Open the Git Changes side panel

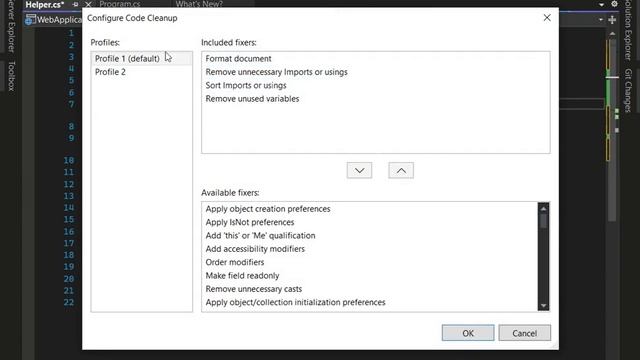coord(629,90)
